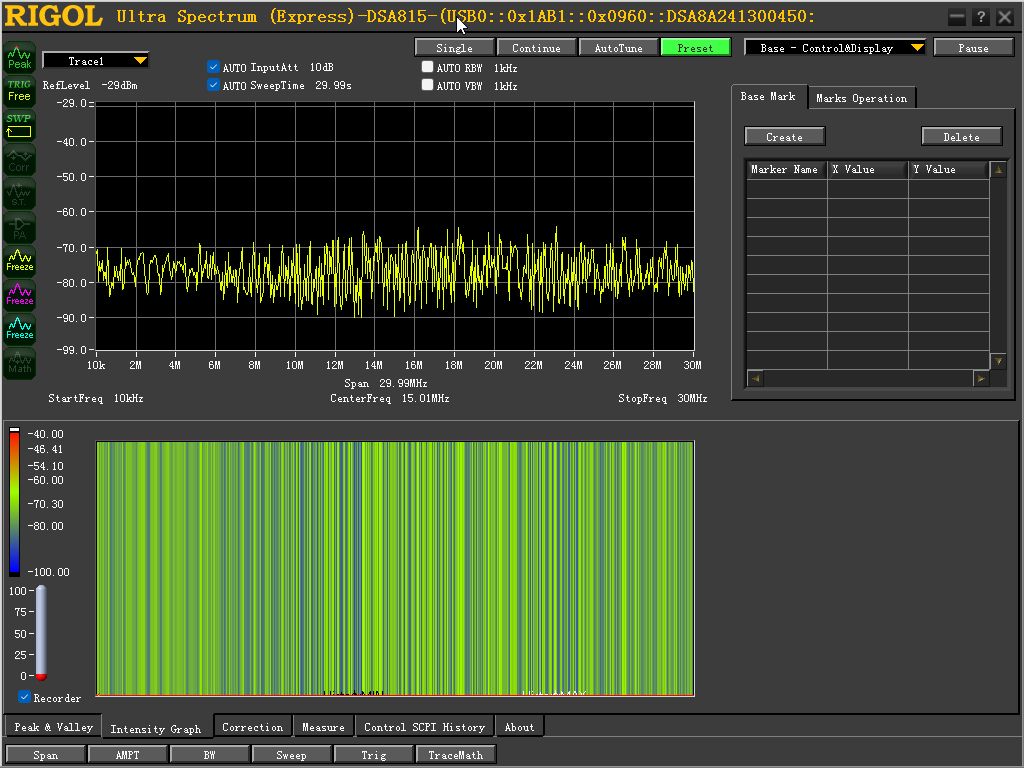Click the marker table scroll-up arrow
The image size is (1024, 768).
[x=999, y=170]
